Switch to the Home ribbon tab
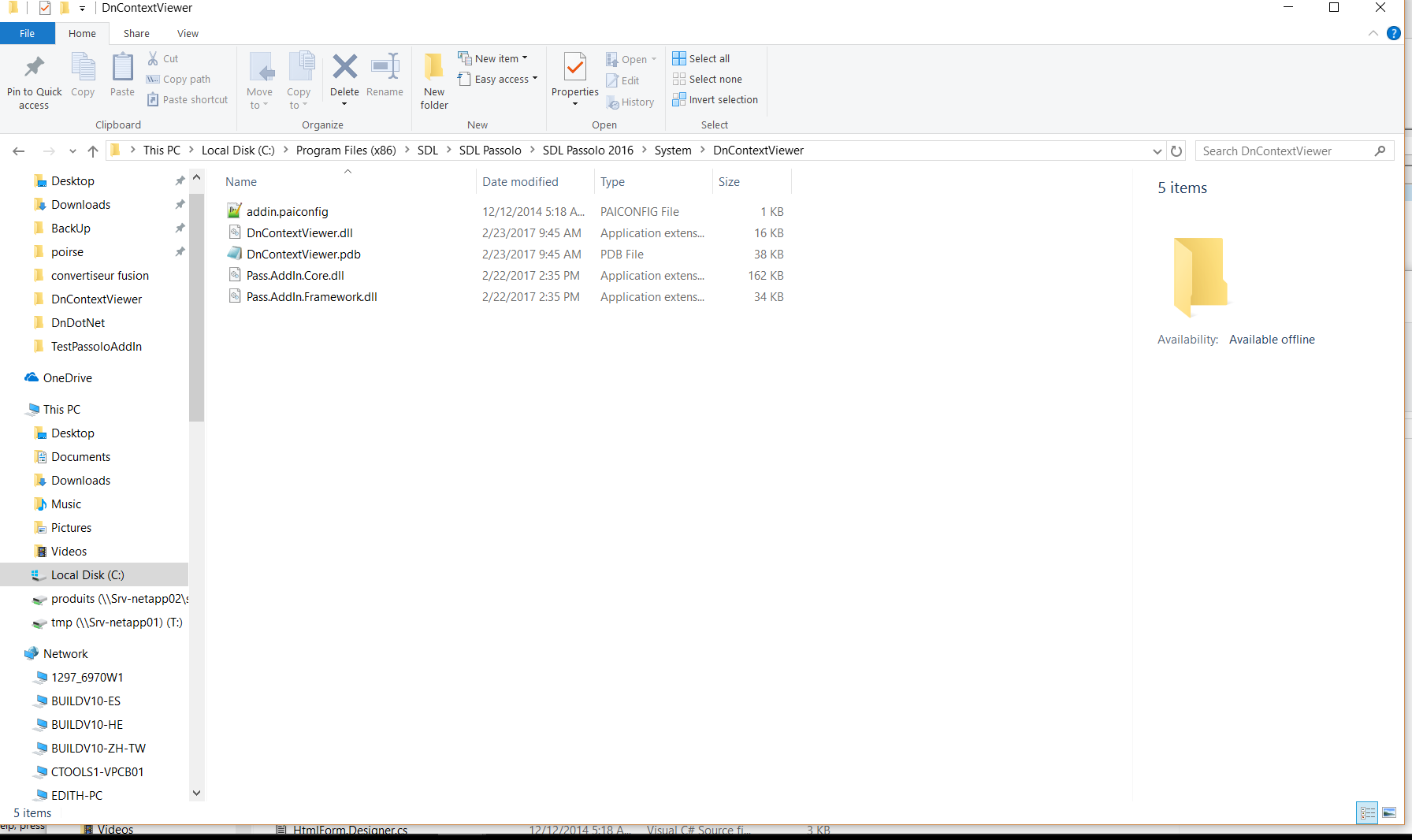 pyautogui.click(x=82, y=33)
